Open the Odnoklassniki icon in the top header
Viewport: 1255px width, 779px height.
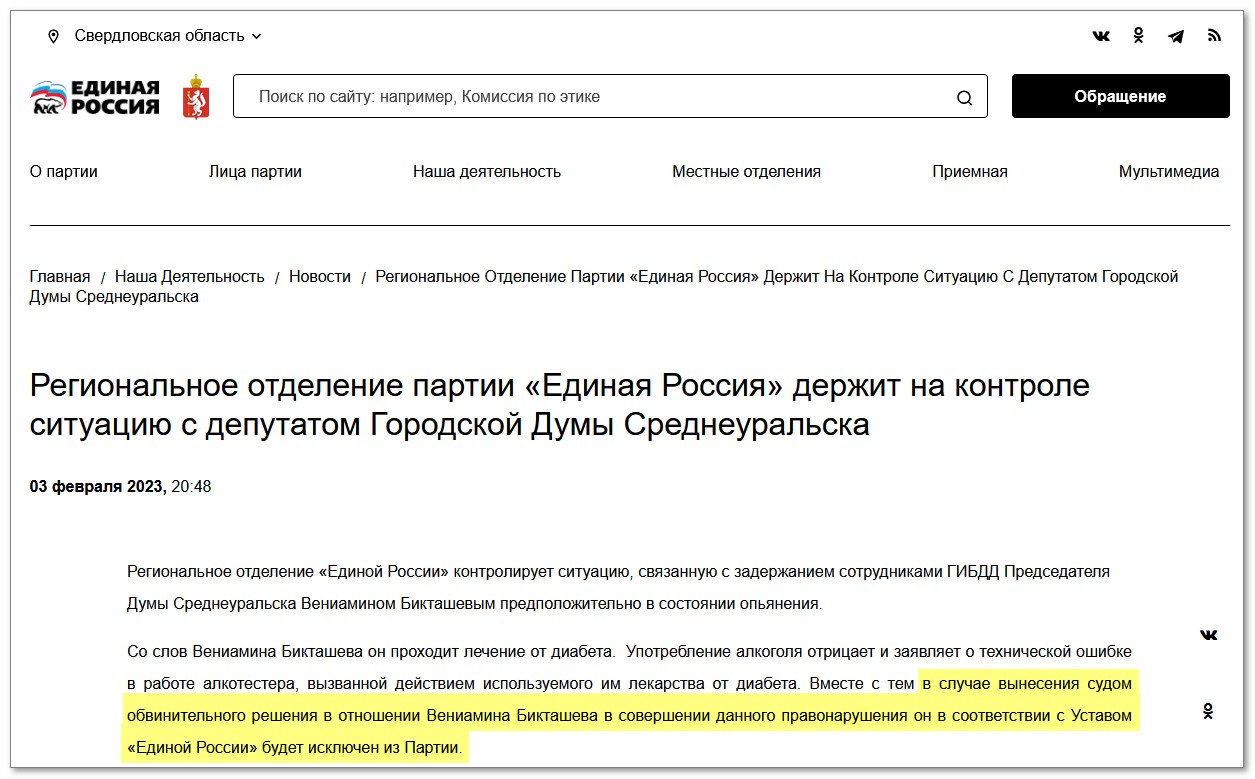click(1138, 36)
